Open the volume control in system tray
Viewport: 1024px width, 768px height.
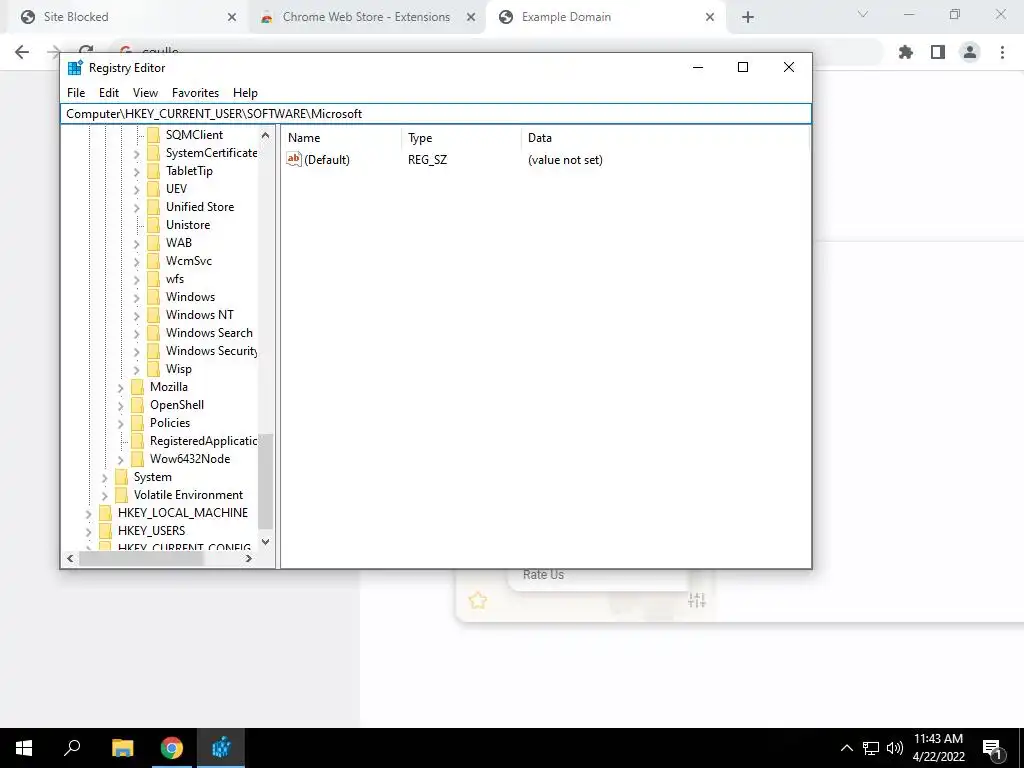tap(895, 748)
